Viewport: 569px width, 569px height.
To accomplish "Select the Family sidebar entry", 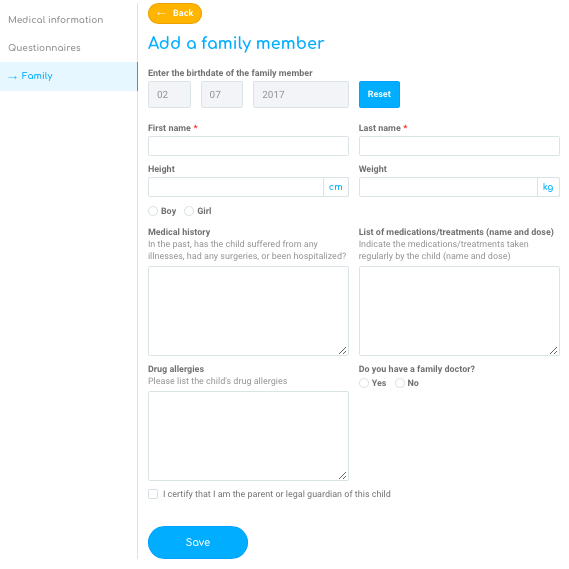I will 69,76.
